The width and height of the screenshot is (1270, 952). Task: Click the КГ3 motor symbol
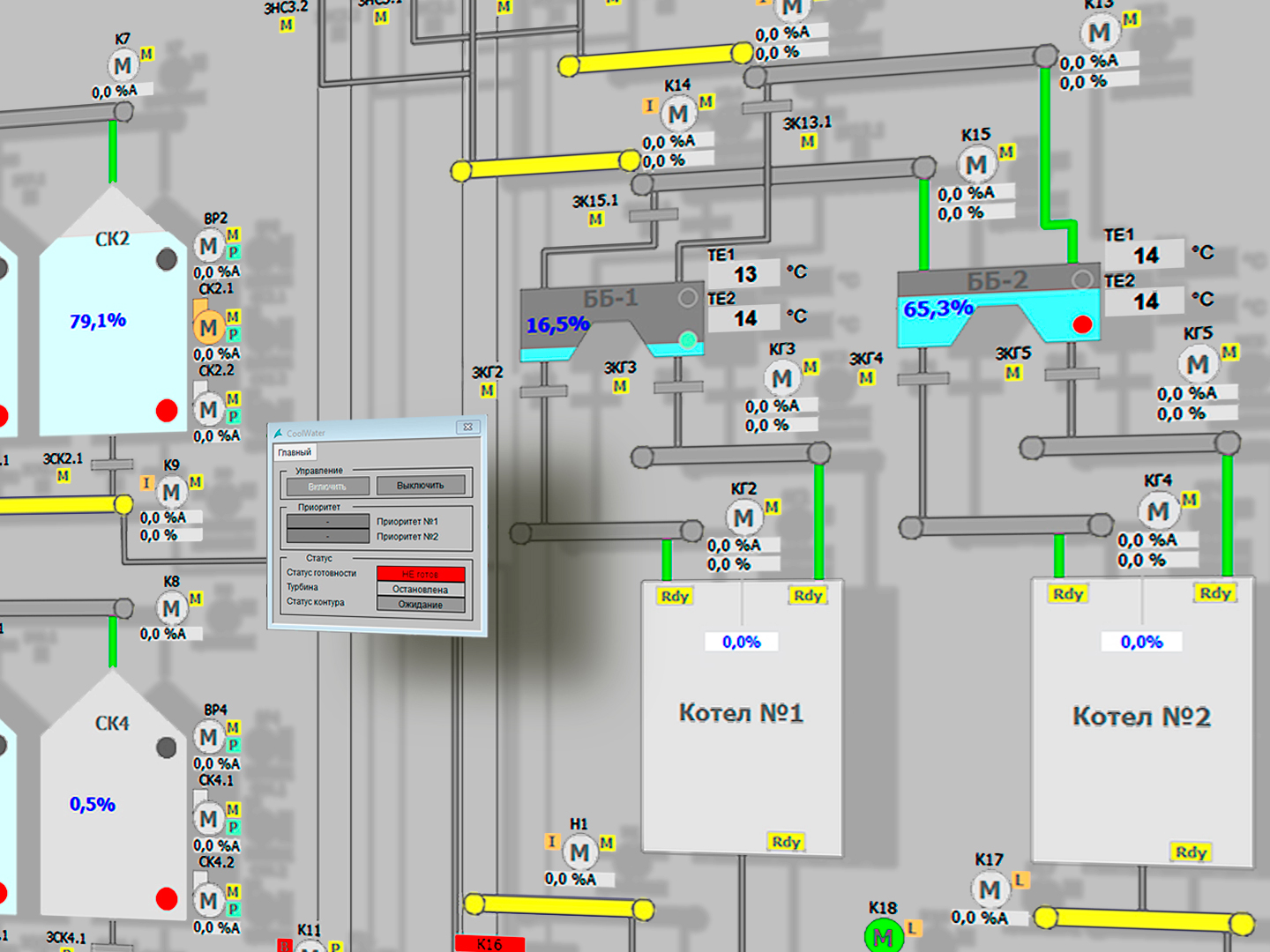pyautogui.click(x=781, y=379)
